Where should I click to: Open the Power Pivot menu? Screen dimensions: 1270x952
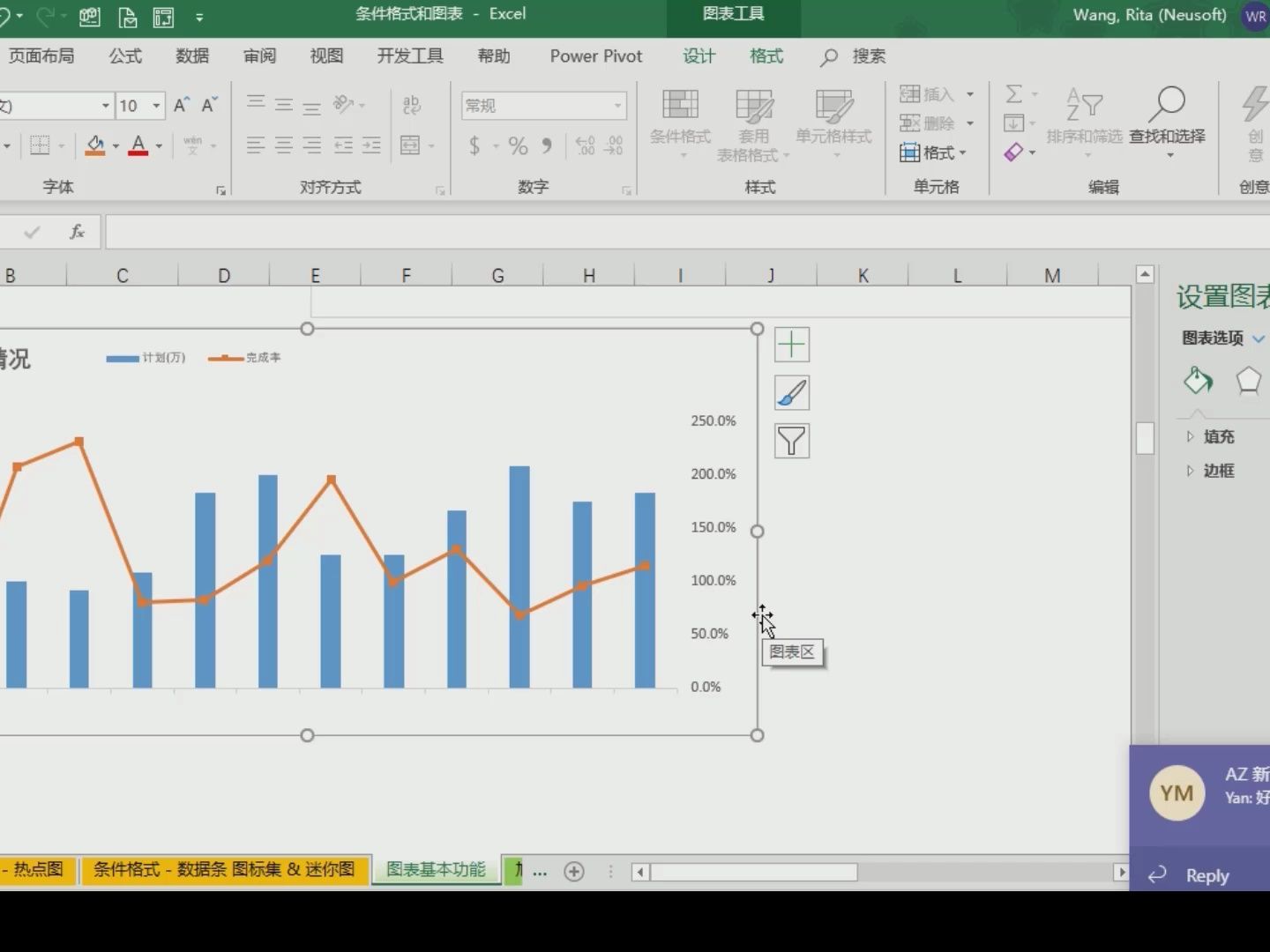tap(595, 56)
